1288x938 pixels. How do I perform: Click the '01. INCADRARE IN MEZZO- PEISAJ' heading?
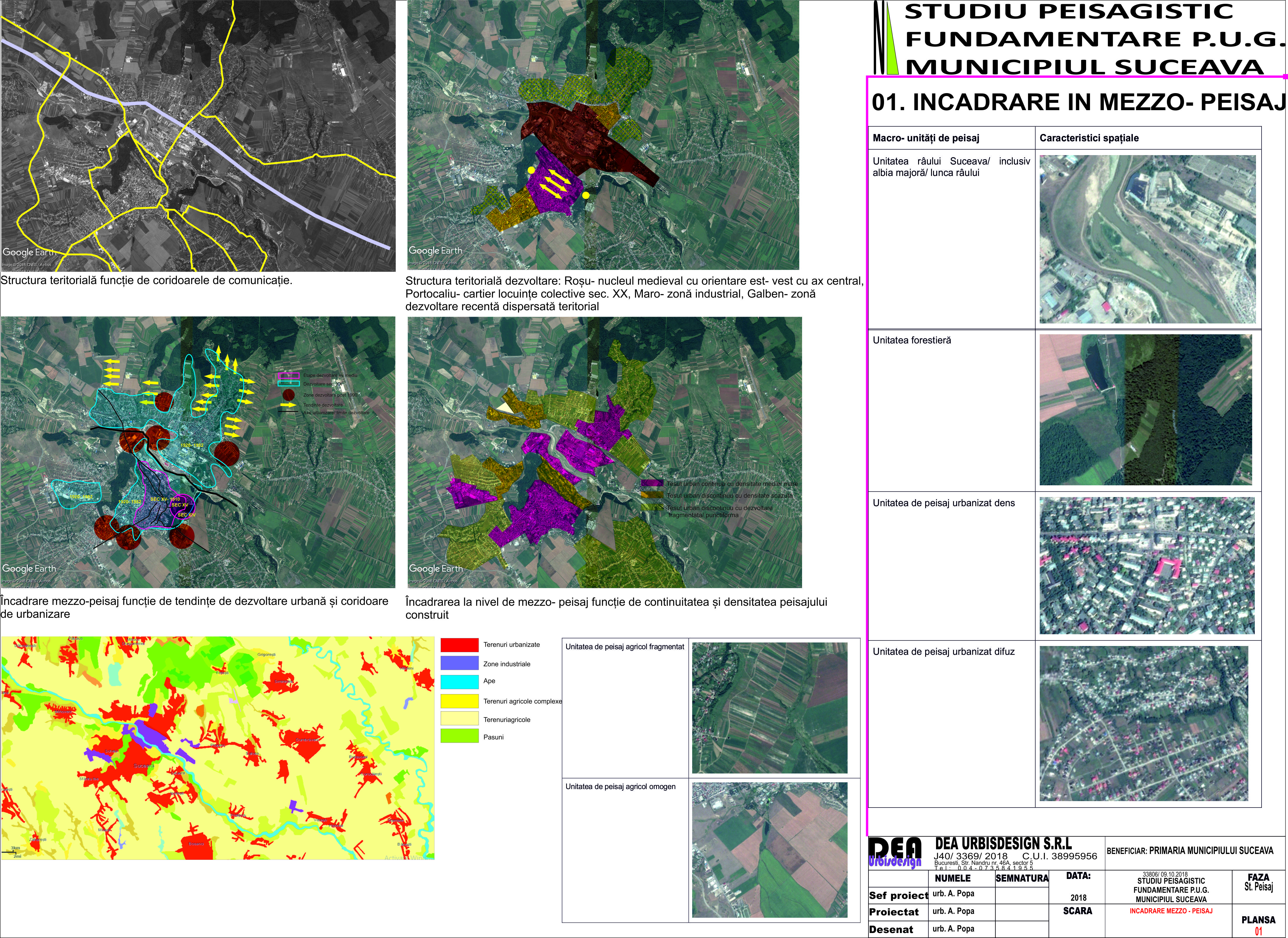pos(1078,102)
